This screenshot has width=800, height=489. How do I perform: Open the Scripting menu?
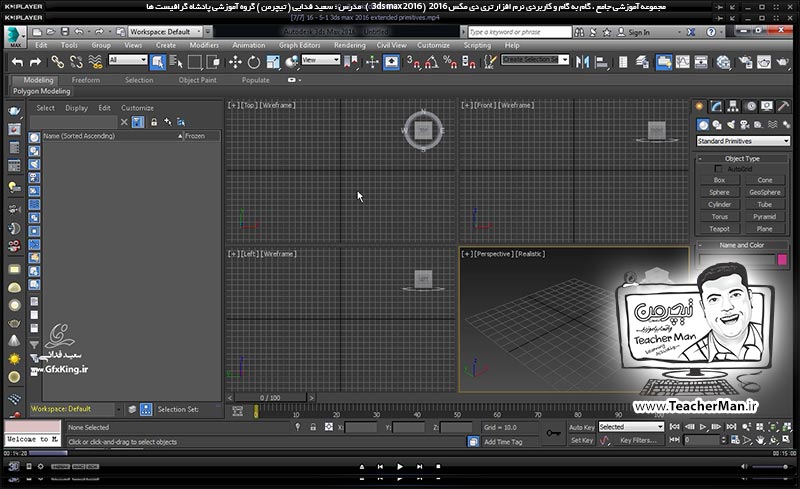click(x=477, y=45)
